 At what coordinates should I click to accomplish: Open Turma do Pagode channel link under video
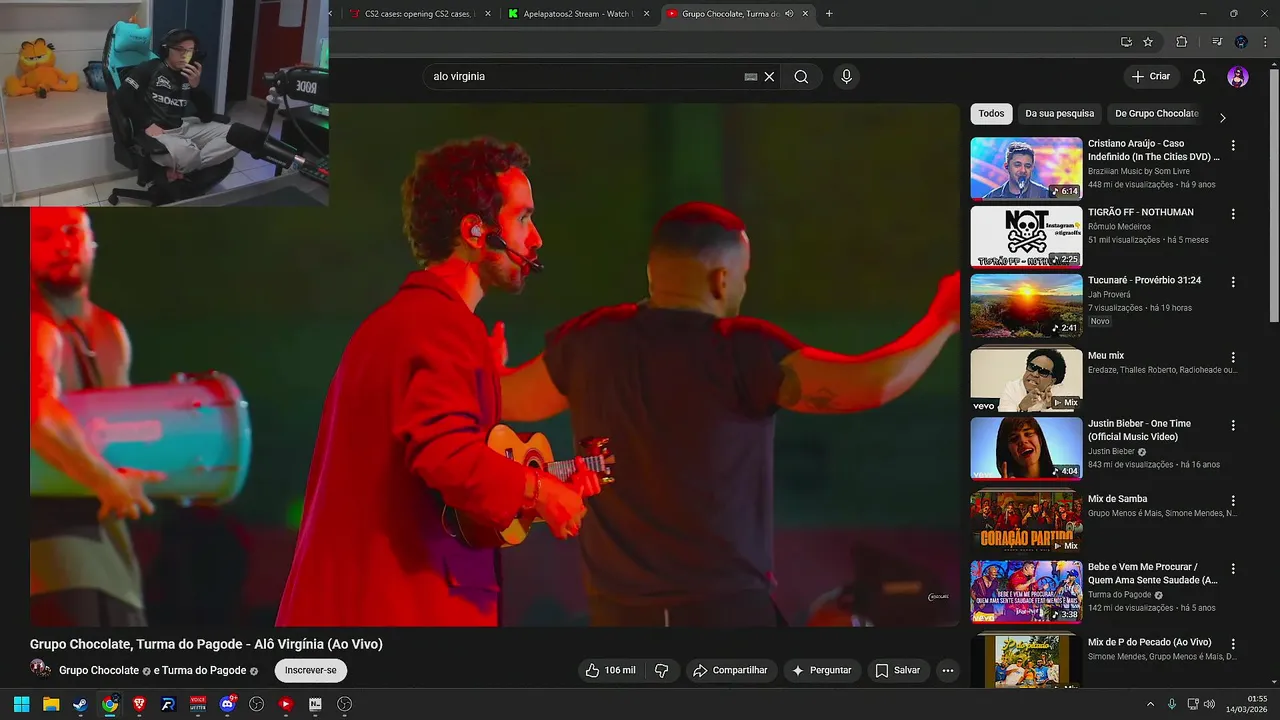click(203, 670)
